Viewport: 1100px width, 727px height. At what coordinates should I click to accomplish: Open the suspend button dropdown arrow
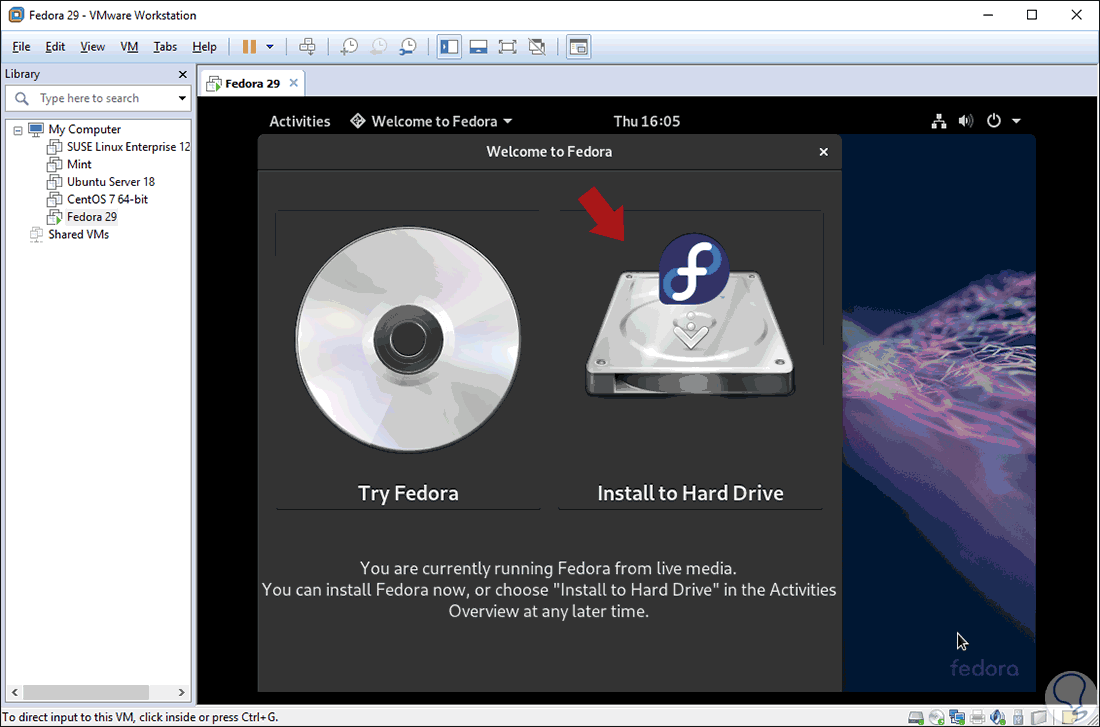click(x=269, y=46)
